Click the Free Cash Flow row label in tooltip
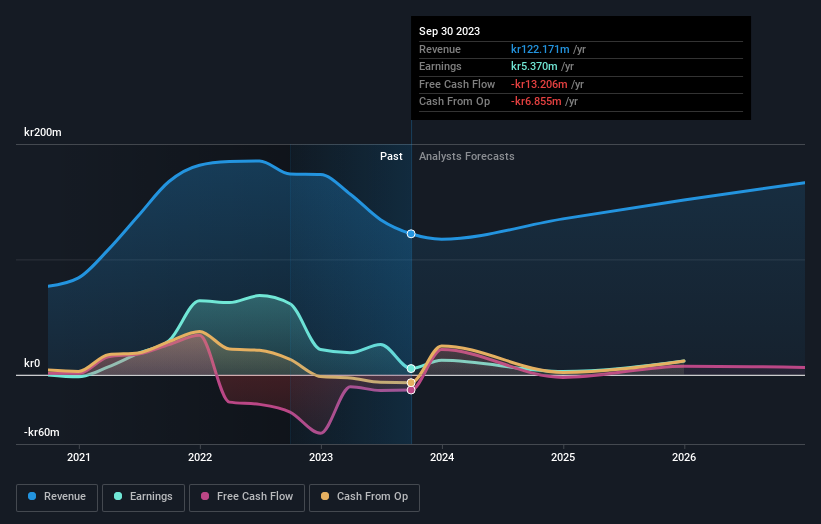The height and width of the screenshot is (524, 821). pyautogui.click(x=457, y=84)
